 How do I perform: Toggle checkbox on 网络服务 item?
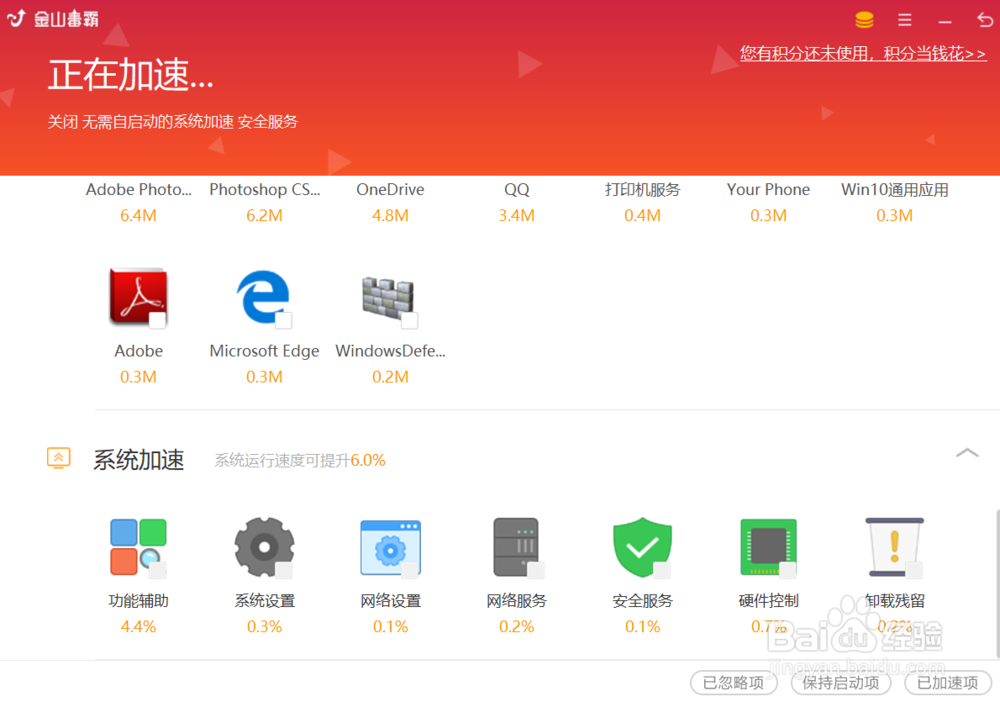[536, 570]
